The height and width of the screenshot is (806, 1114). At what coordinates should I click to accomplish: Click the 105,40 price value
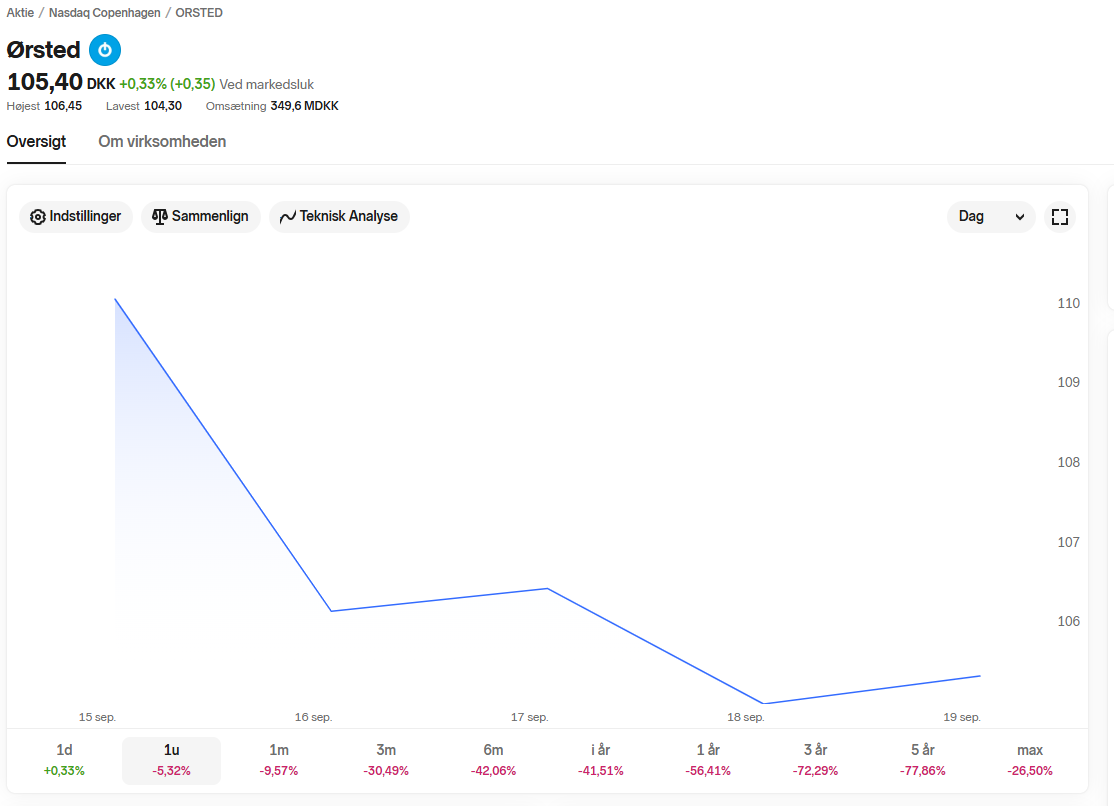(x=45, y=82)
